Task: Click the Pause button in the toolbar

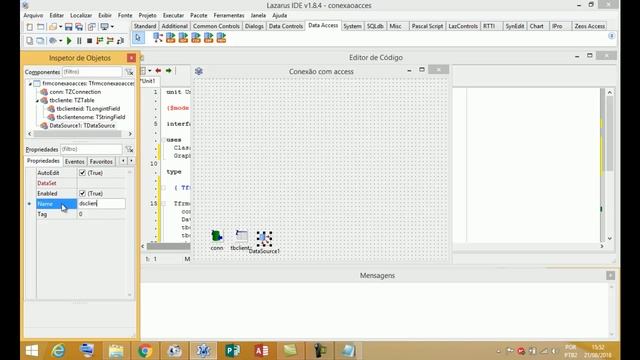Action: pos(79,41)
